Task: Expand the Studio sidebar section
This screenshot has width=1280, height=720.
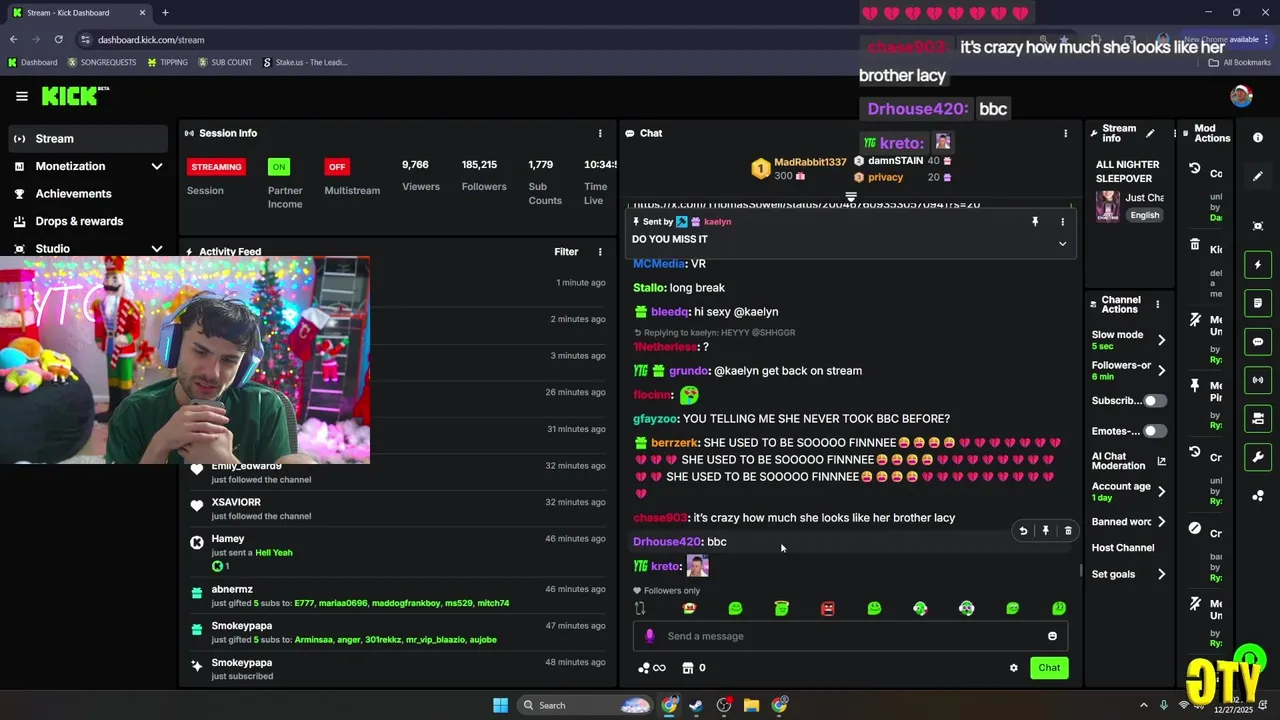Action: pos(157,249)
